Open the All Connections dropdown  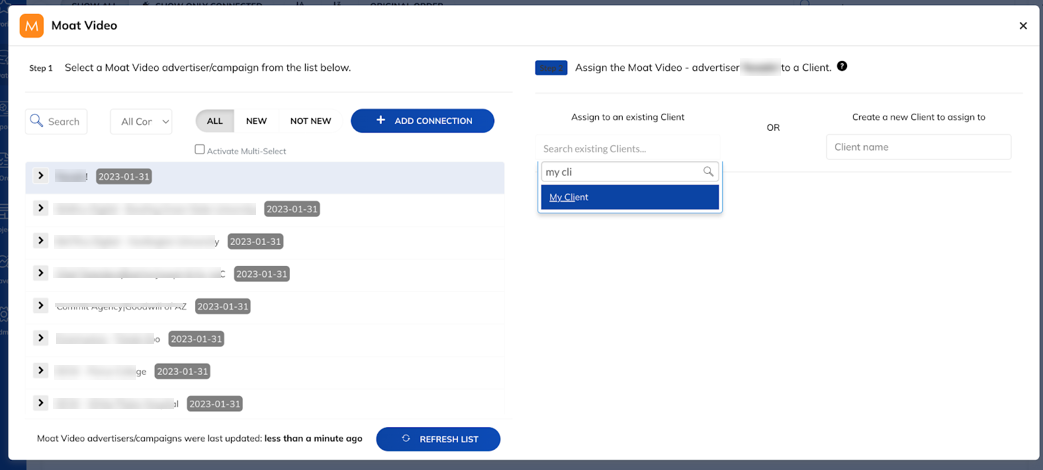click(142, 122)
